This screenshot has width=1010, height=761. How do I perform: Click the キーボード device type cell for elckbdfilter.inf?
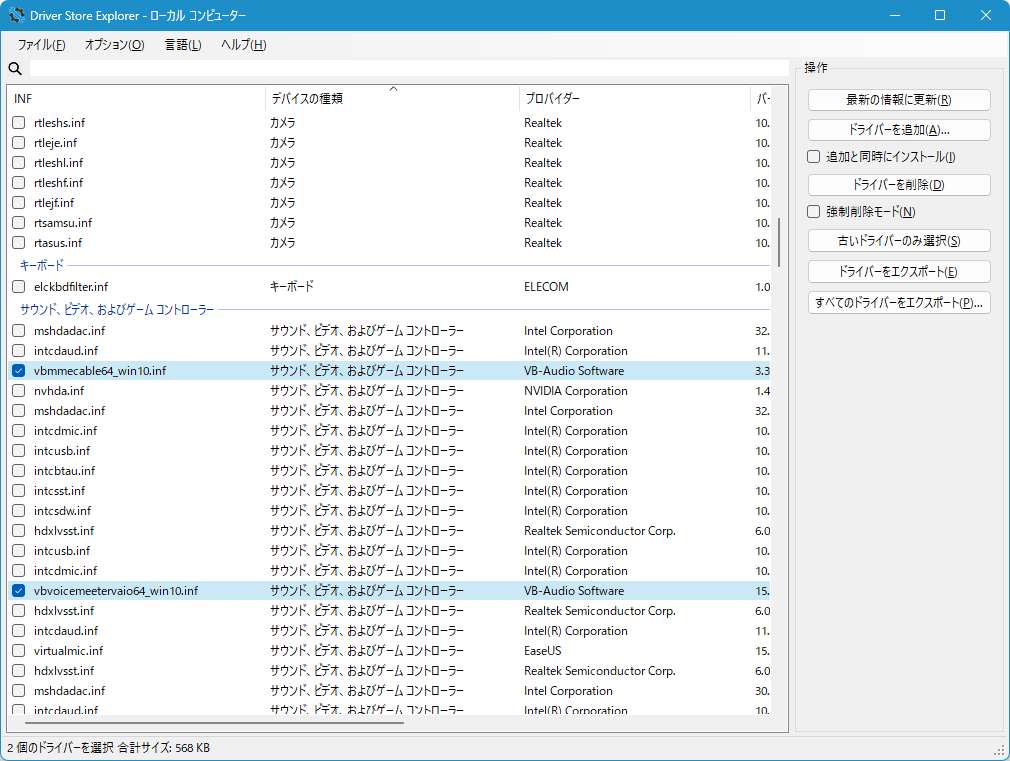tap(292, 286)
